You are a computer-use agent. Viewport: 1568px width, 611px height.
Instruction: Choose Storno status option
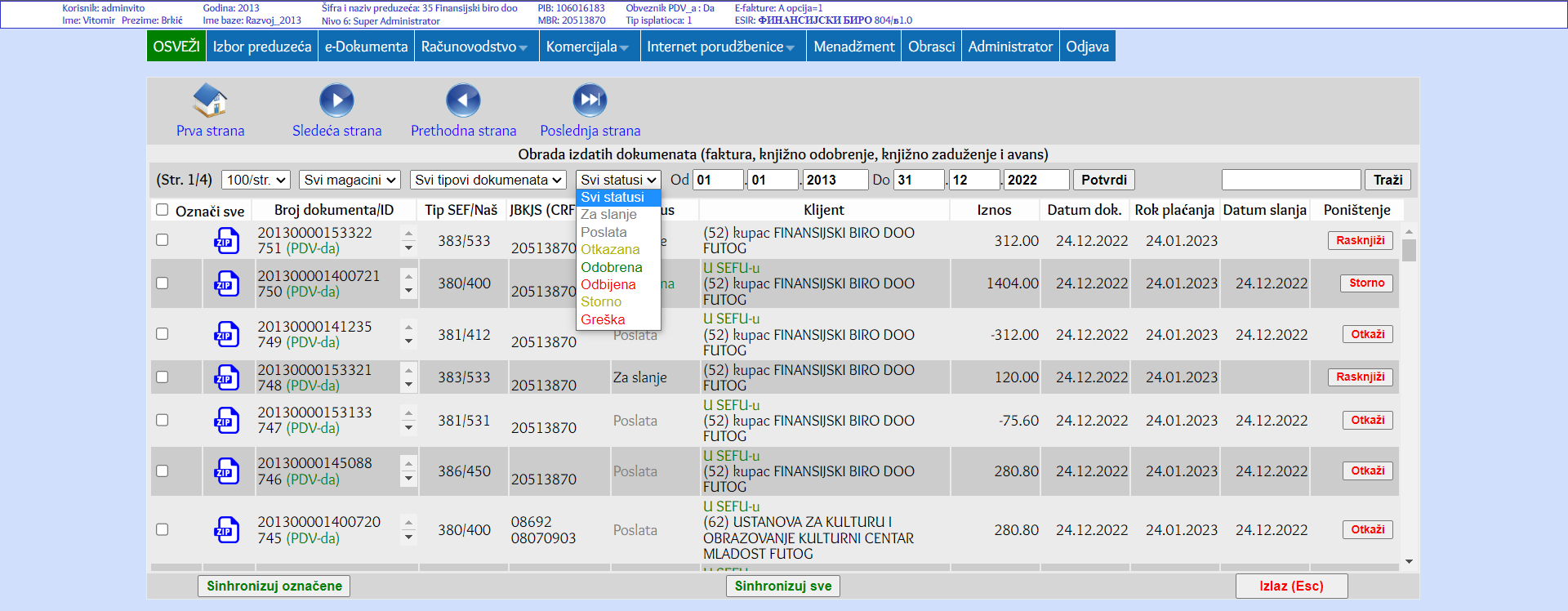click(x=618, y=302)
